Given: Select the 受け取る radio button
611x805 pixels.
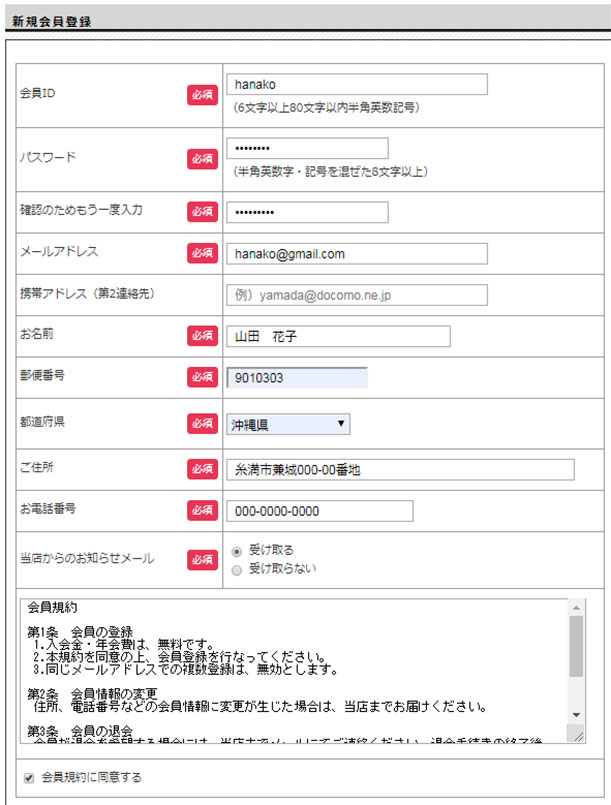Looking at the screenshot, I should [237, 552].
